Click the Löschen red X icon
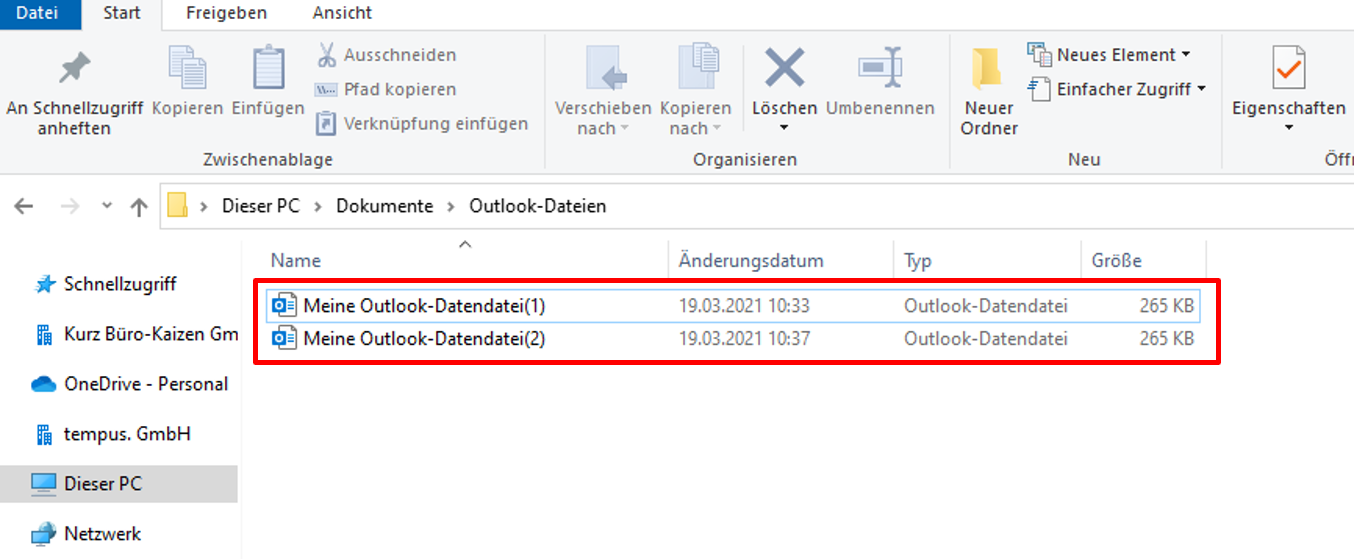 coord(785,68)
